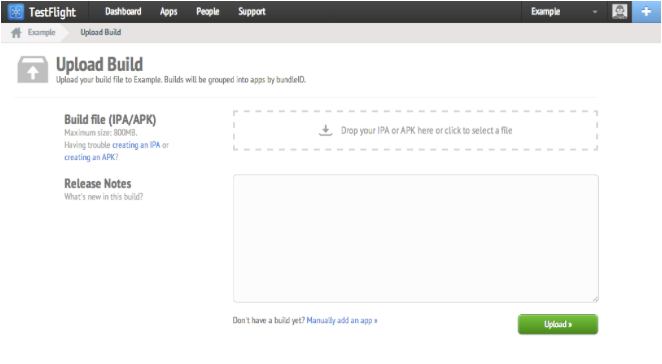The width and height of the screenshot is (662, 364).
Task: Expand the Example team dropdown
Action: [x=564, y=11]
